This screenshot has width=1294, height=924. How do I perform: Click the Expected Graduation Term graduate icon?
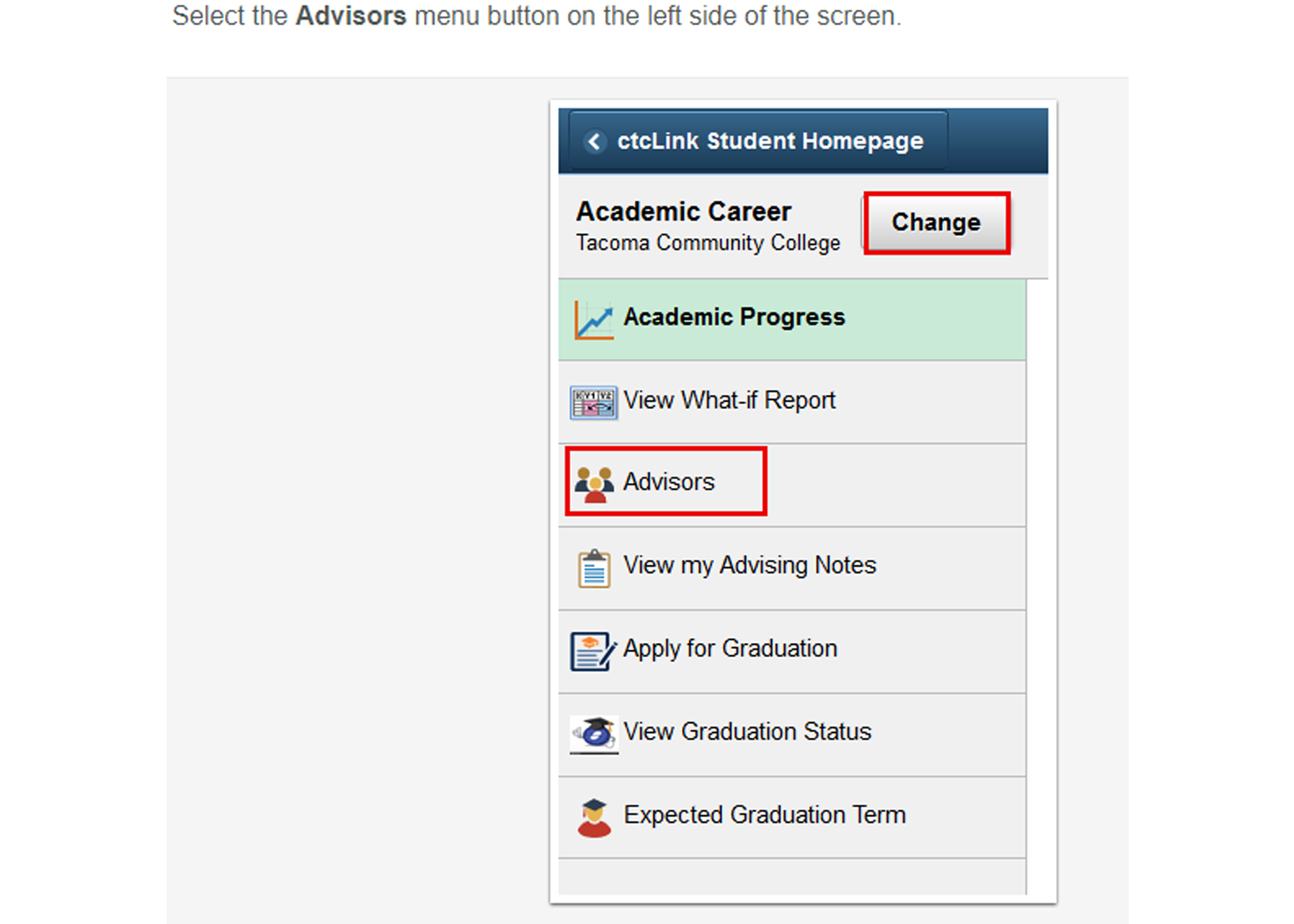click(x=594, y=818)
